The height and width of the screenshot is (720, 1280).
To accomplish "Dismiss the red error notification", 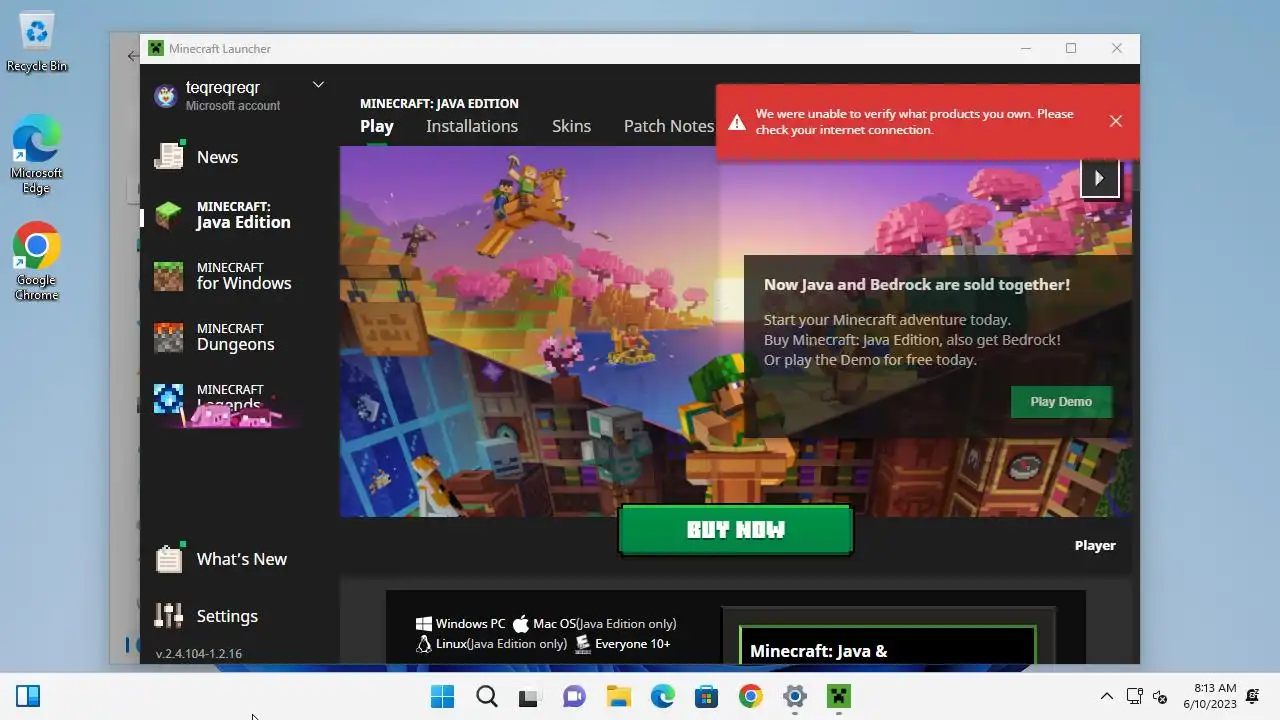I will tap(1116, 121).
